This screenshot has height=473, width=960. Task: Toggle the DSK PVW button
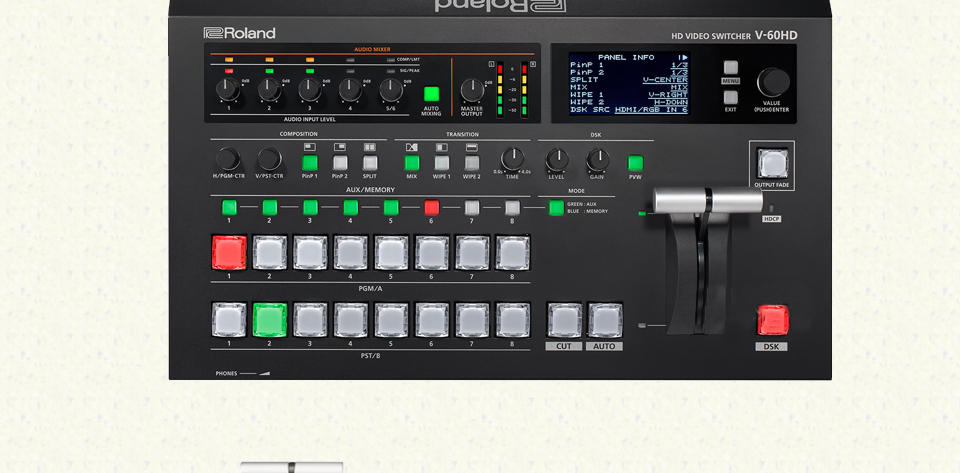[x=635, y=162]
